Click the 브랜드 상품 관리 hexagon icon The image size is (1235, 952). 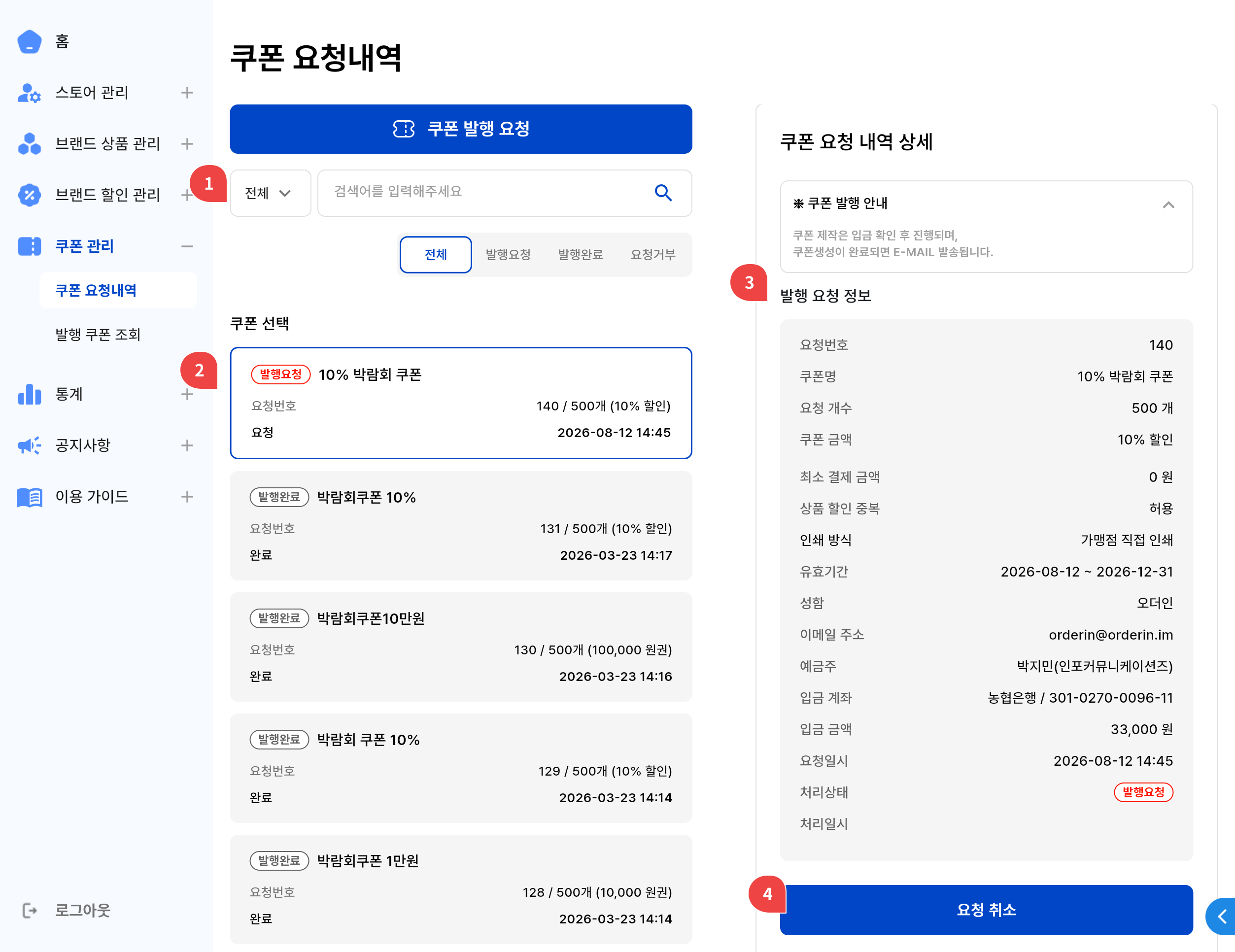(x=30, y=143)
